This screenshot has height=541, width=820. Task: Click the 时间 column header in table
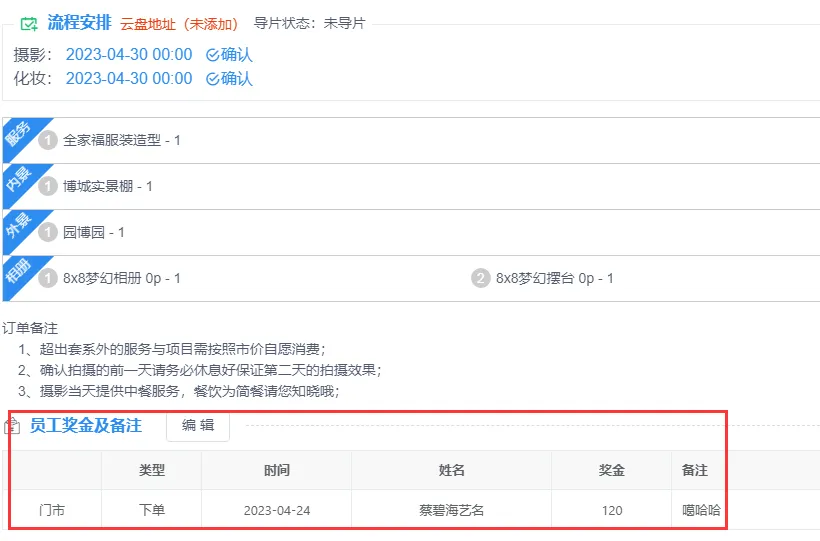click(x=277, y=470)
